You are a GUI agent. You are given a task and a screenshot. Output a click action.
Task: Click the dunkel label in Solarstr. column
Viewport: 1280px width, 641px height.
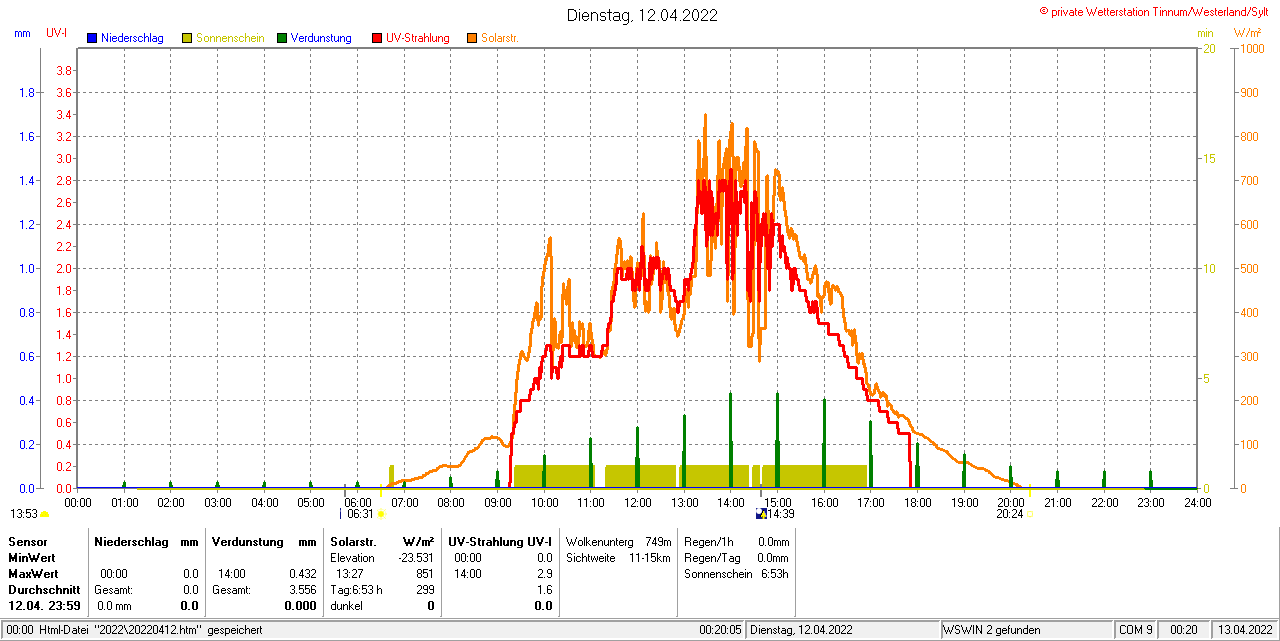(x=346, y=606)
